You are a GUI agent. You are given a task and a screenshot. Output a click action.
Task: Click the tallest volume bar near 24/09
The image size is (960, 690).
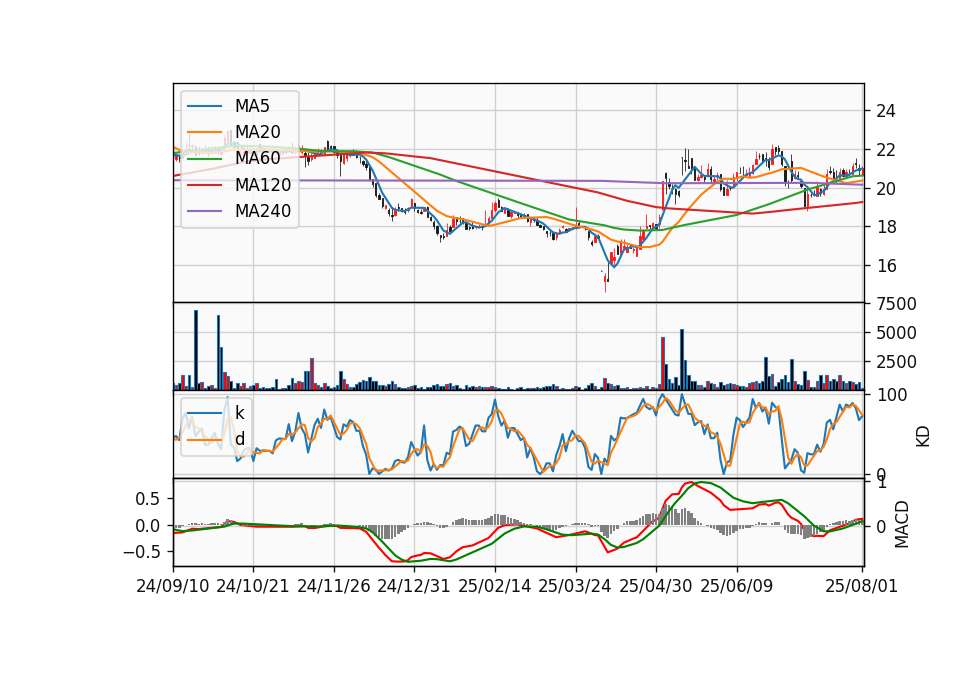196,350
